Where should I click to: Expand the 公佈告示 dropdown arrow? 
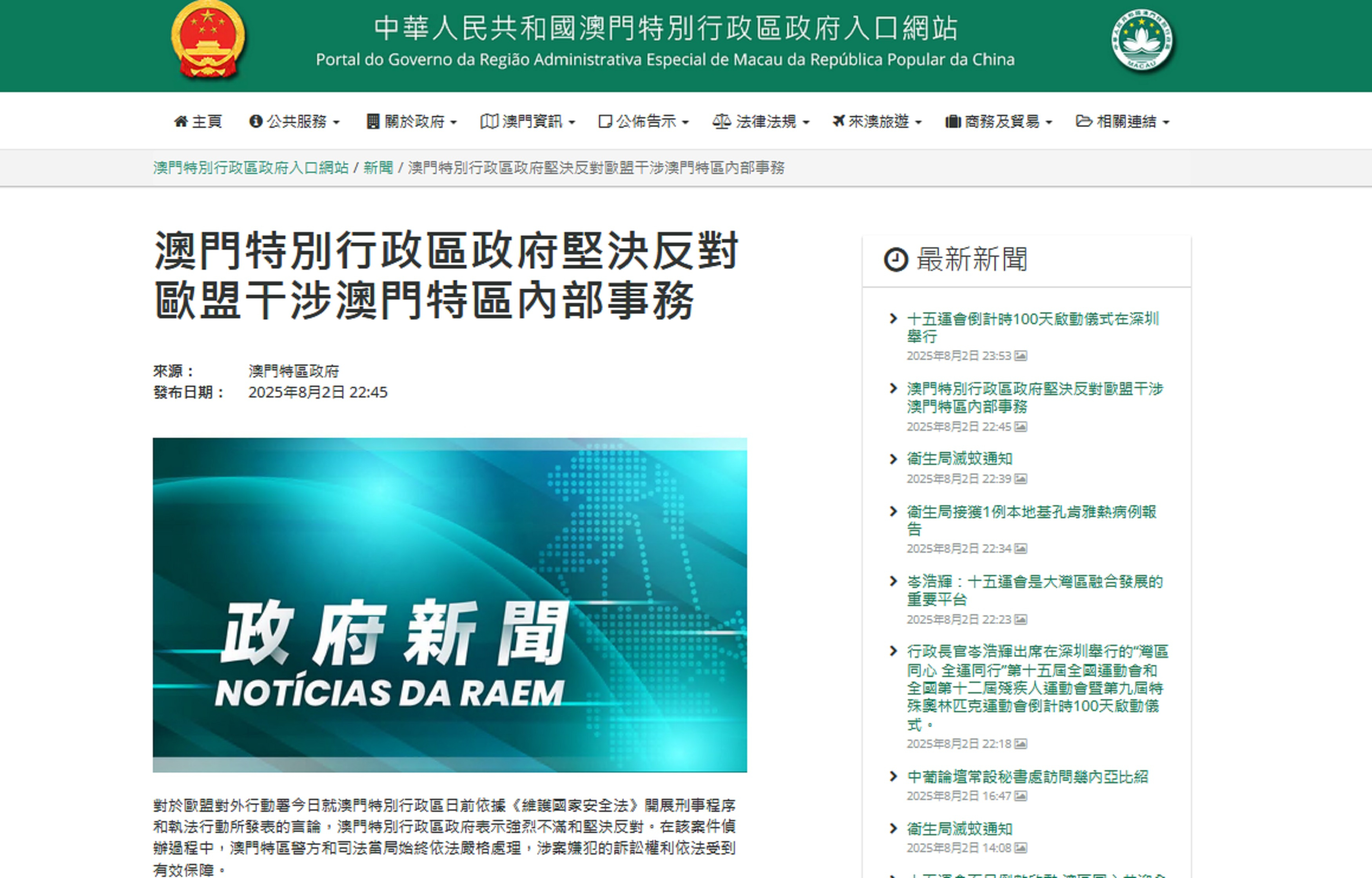685,123
